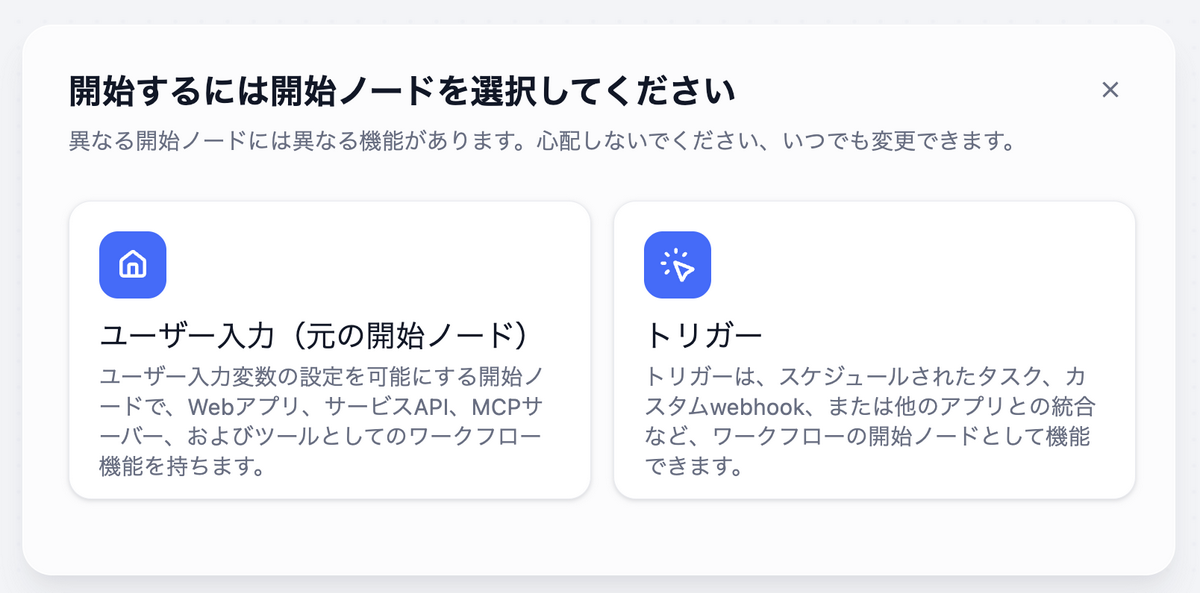Image resolution: width=1200 pixels, height=593 pixels.
Task: Select the house symbol representing the original start node
Action: [133, 263]
